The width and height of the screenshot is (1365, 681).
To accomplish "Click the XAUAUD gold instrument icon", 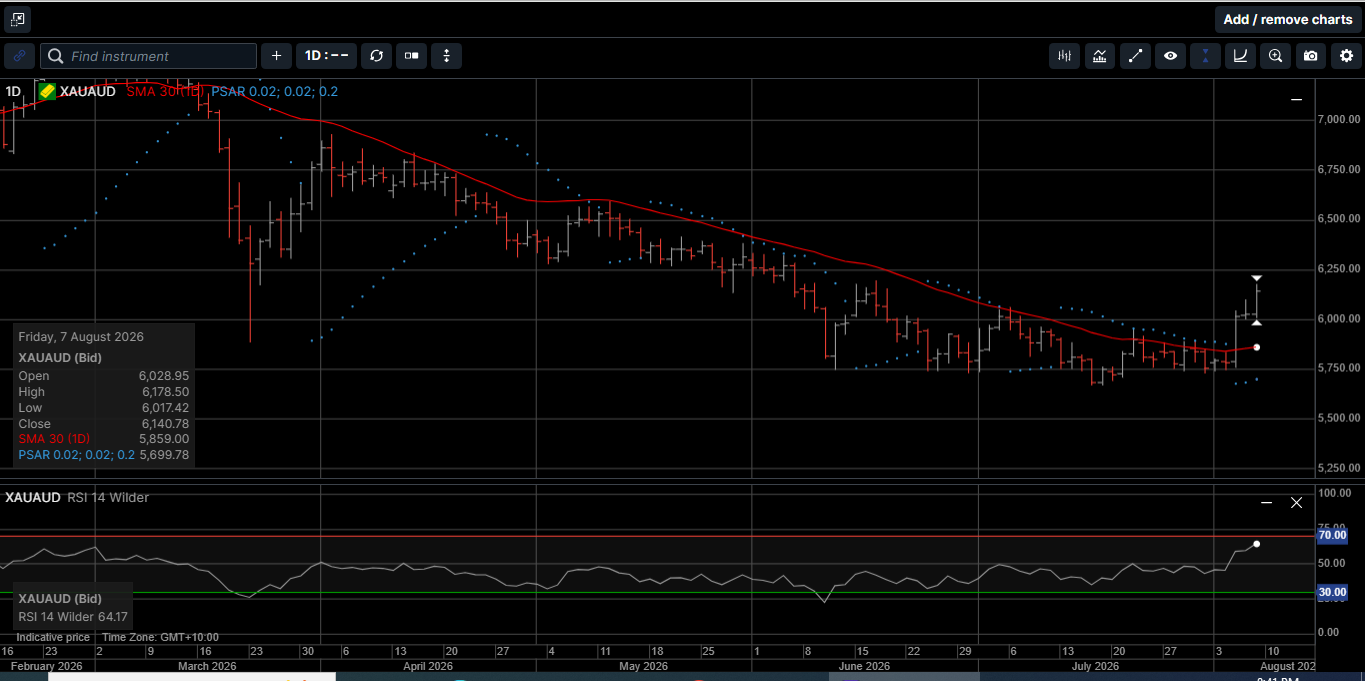I will (47, 91).
